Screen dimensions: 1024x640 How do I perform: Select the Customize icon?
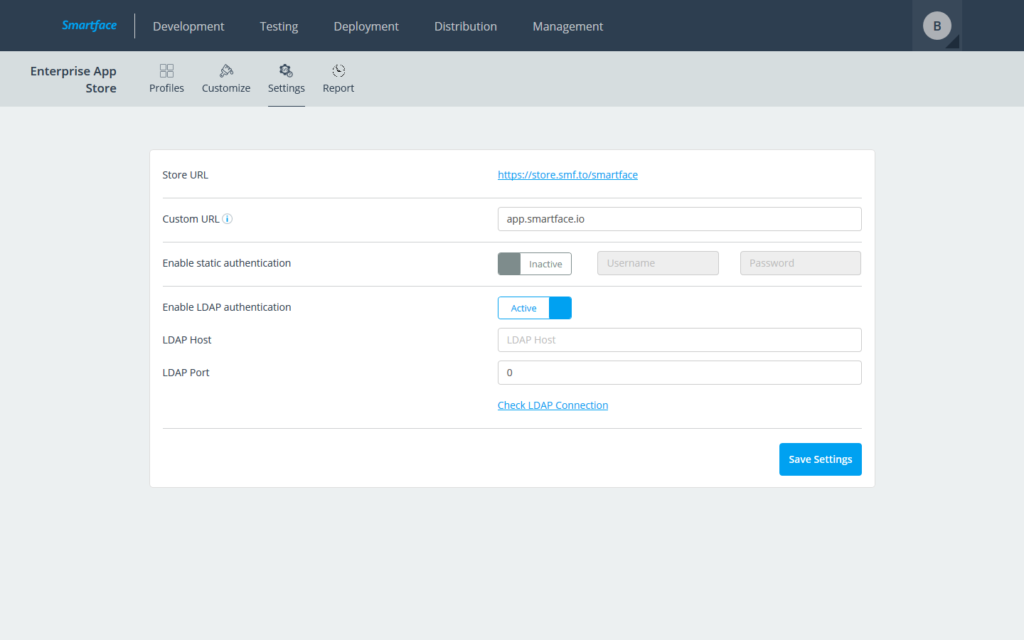point(226,79)
